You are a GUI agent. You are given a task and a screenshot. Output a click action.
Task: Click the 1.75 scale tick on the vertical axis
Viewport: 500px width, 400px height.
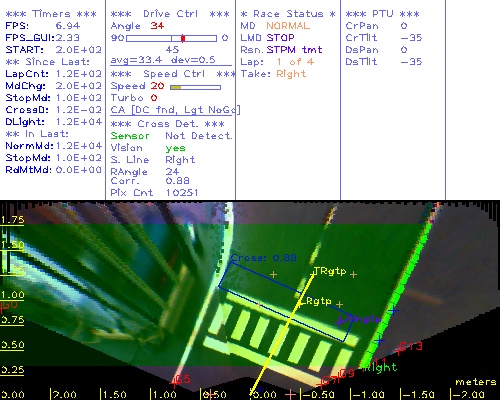click(x=12, y=220)
